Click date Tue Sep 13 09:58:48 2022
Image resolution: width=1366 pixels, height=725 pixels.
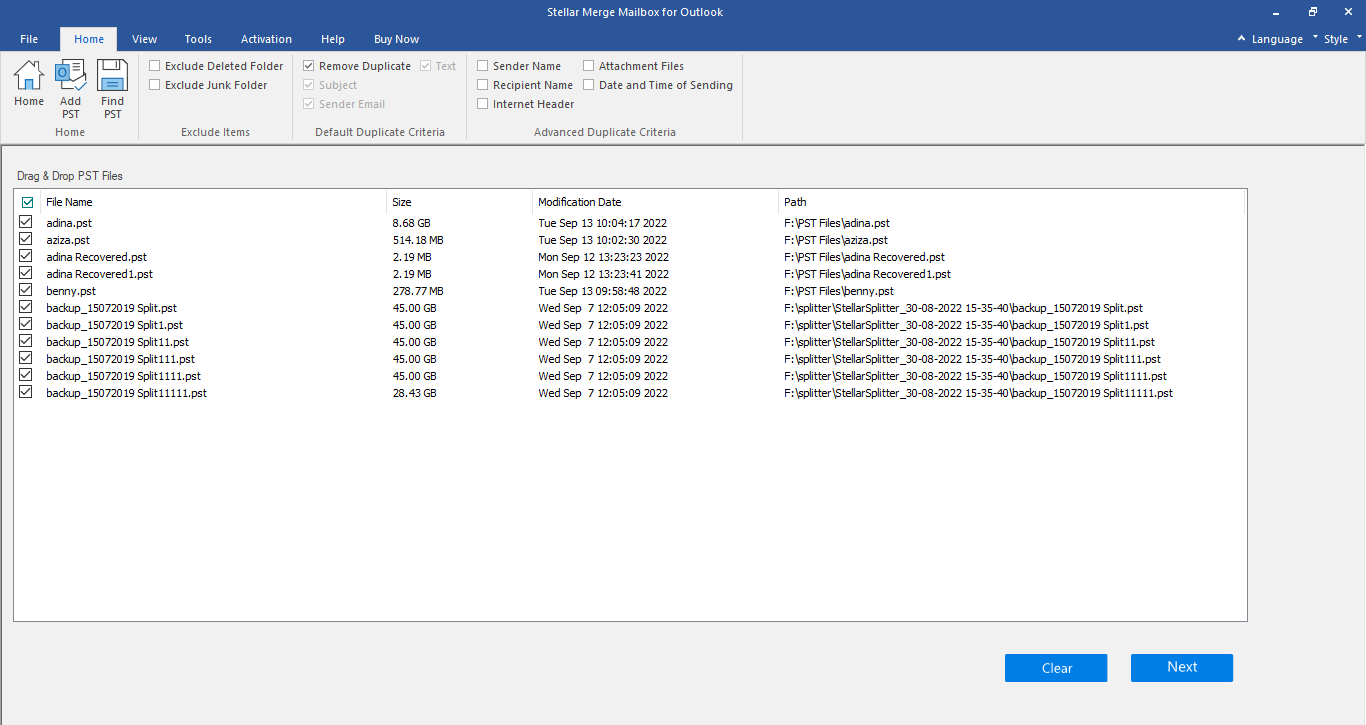coord(603,291)
